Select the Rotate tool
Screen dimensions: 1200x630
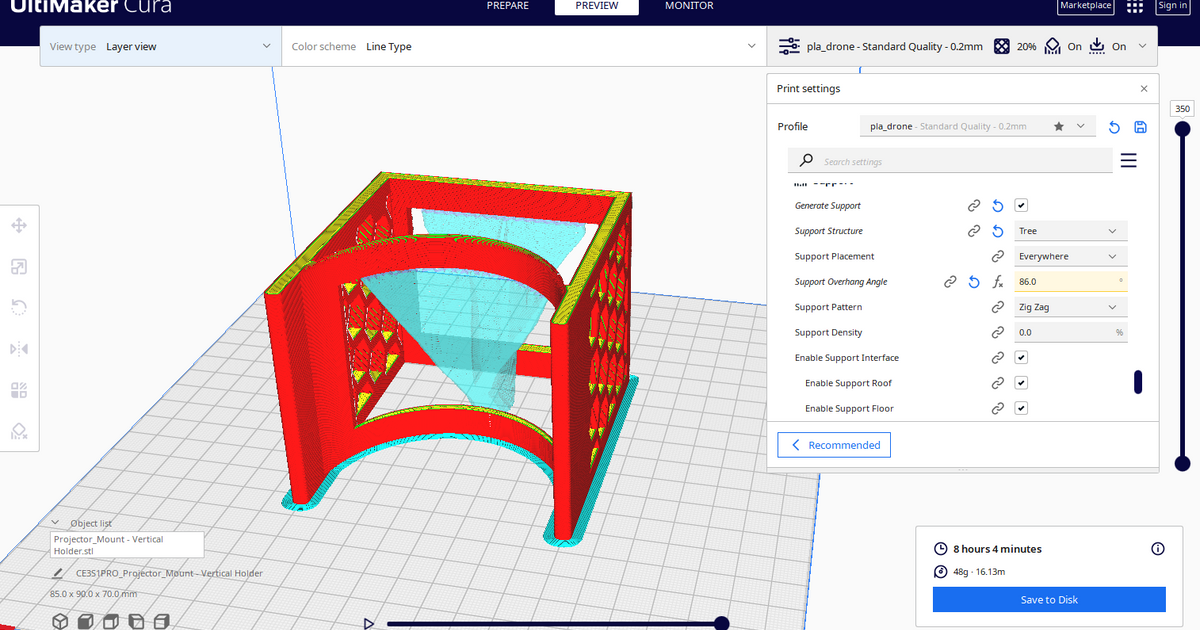coord(18,307)
